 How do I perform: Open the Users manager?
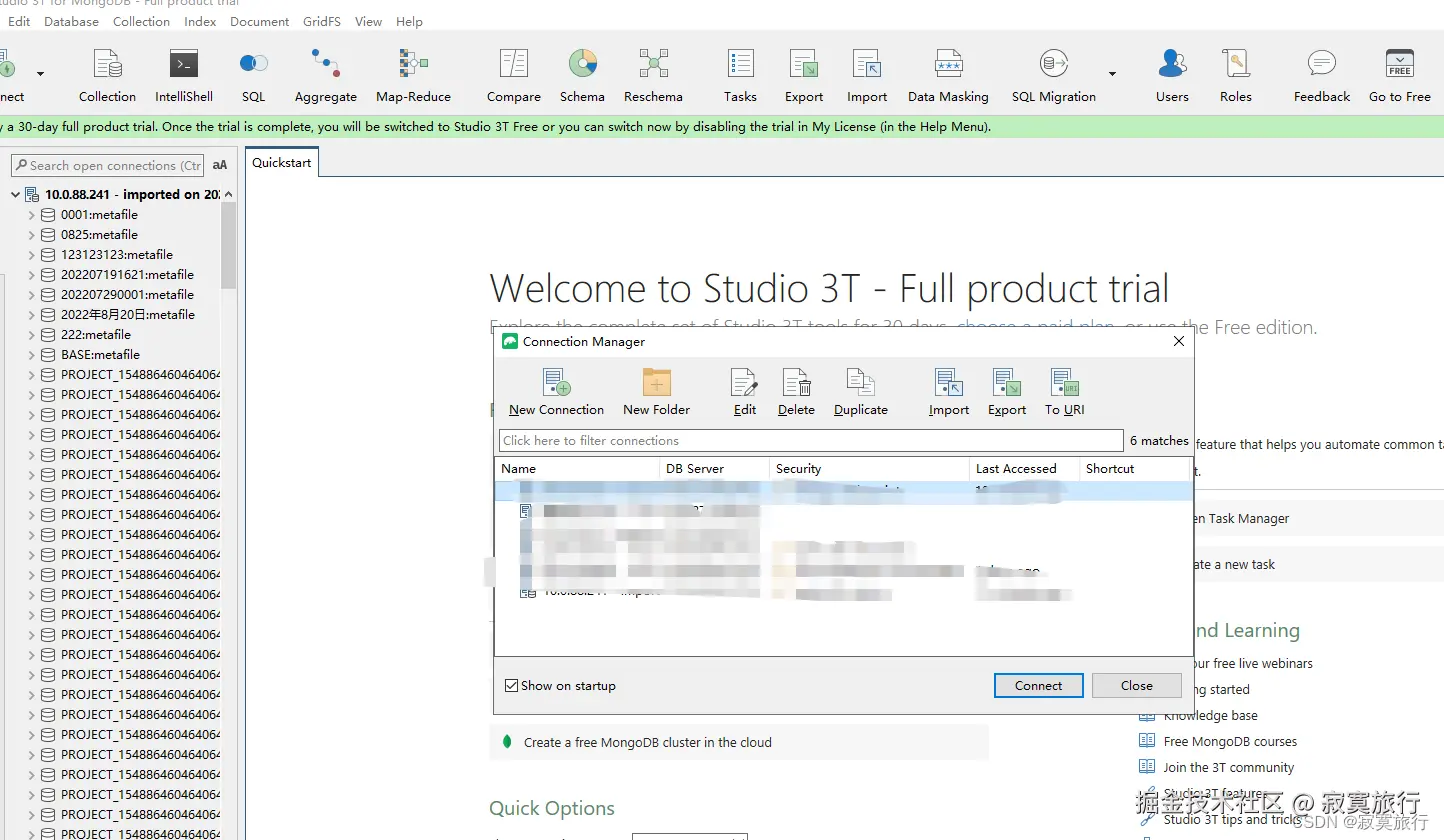pyautogui.click(x=1172, y=75)
